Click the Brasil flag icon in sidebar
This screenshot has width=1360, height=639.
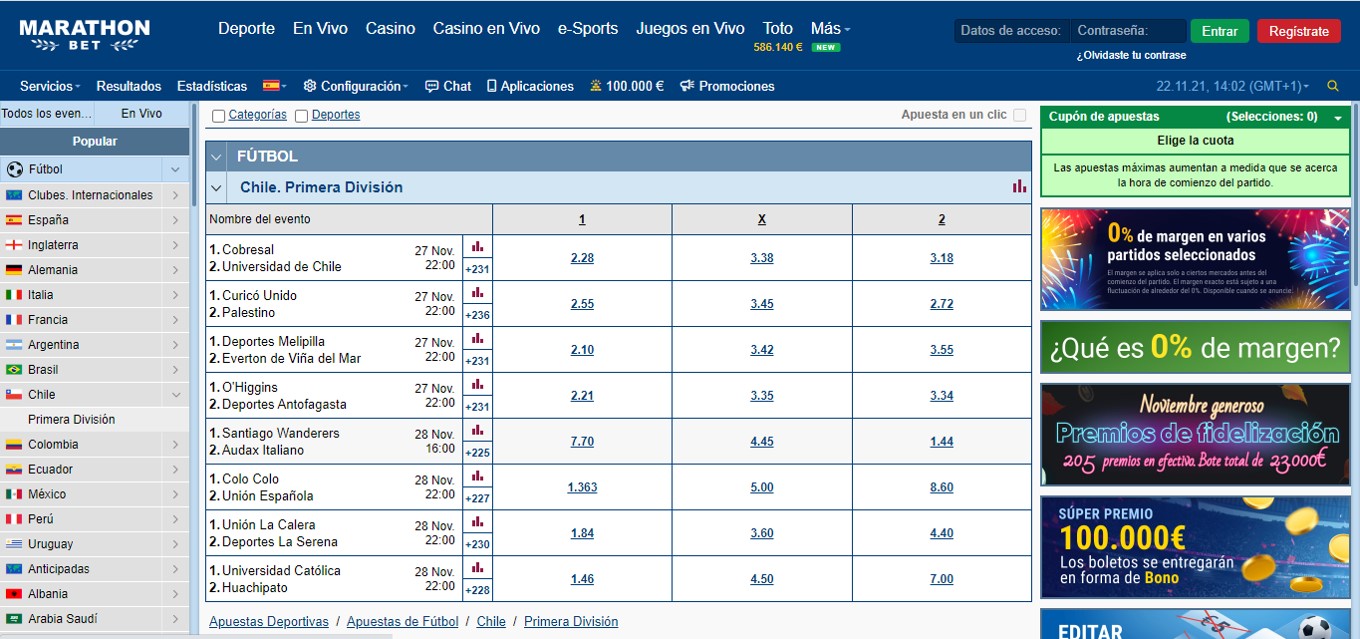point(14,370)
